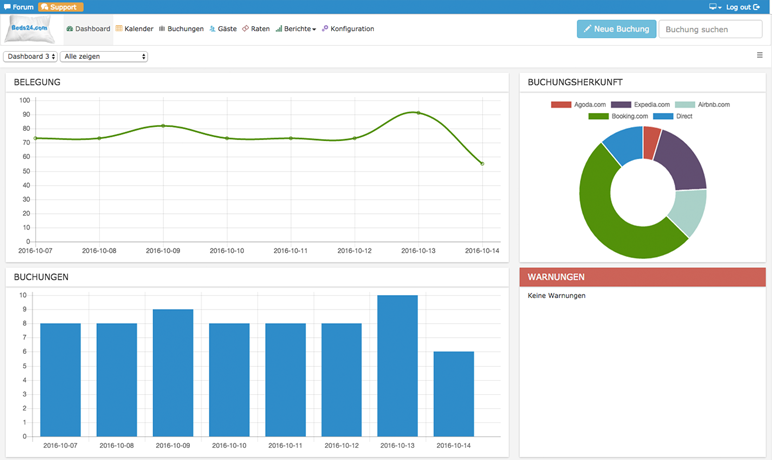Click the Buchungen bar for 2016-10-09
772x460 pixels.
(x=173, y=373)
